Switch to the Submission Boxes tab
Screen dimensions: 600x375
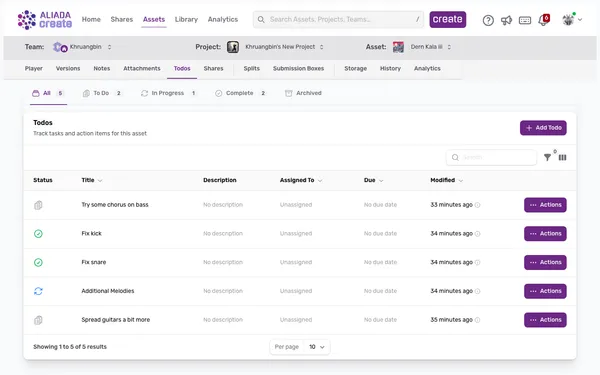tap(298, 68)
